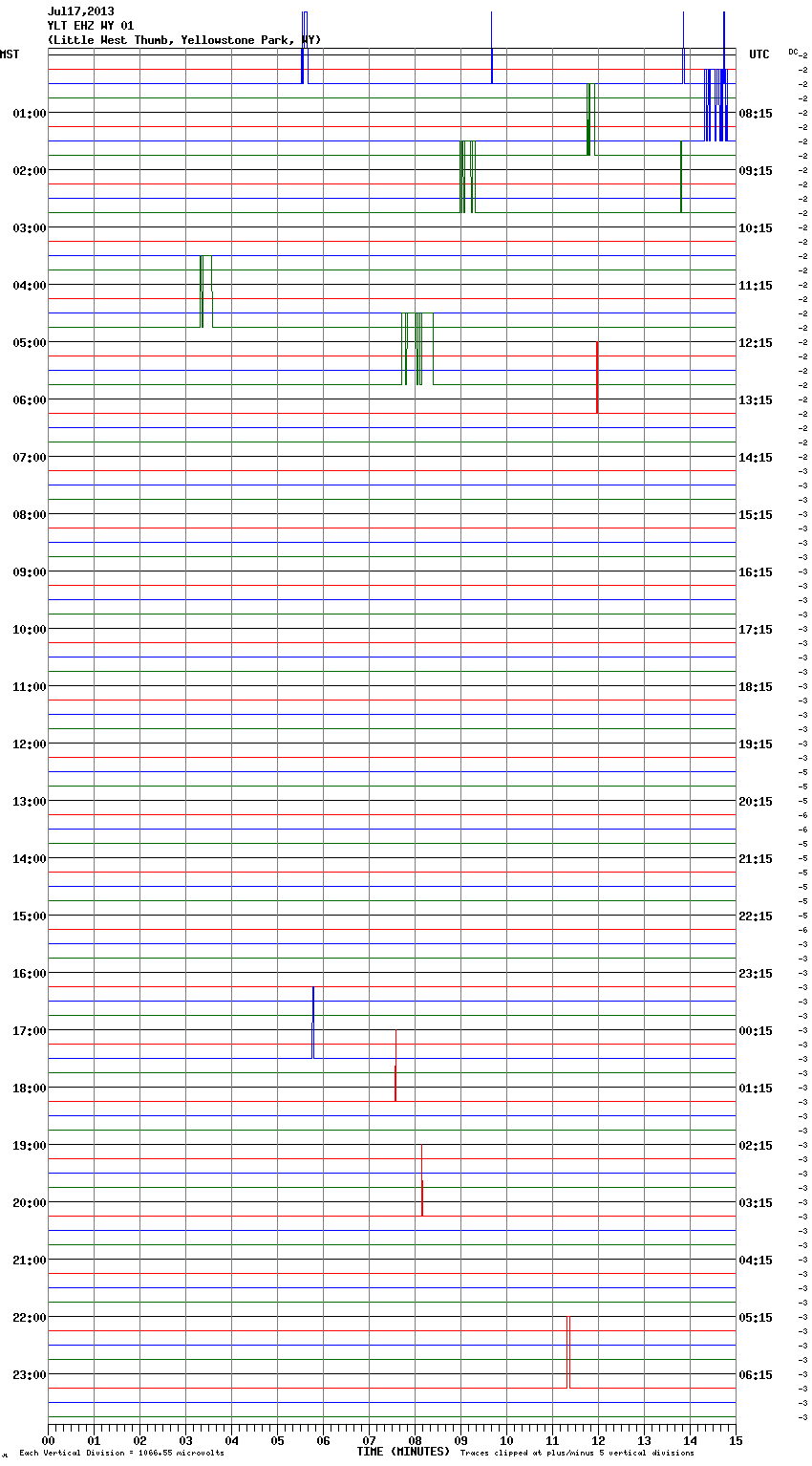Image resolution: width=812 pixels, height=1466 pixels.
Task: Click the 12:15 UTC row label
Action: pyautogui.click(x=756, y=342)
